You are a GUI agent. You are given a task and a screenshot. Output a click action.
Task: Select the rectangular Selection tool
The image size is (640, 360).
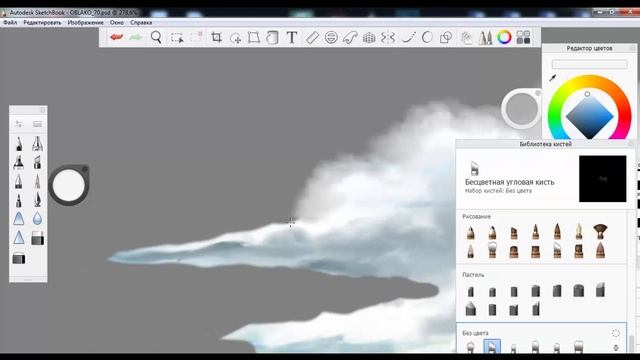(177, 38)
